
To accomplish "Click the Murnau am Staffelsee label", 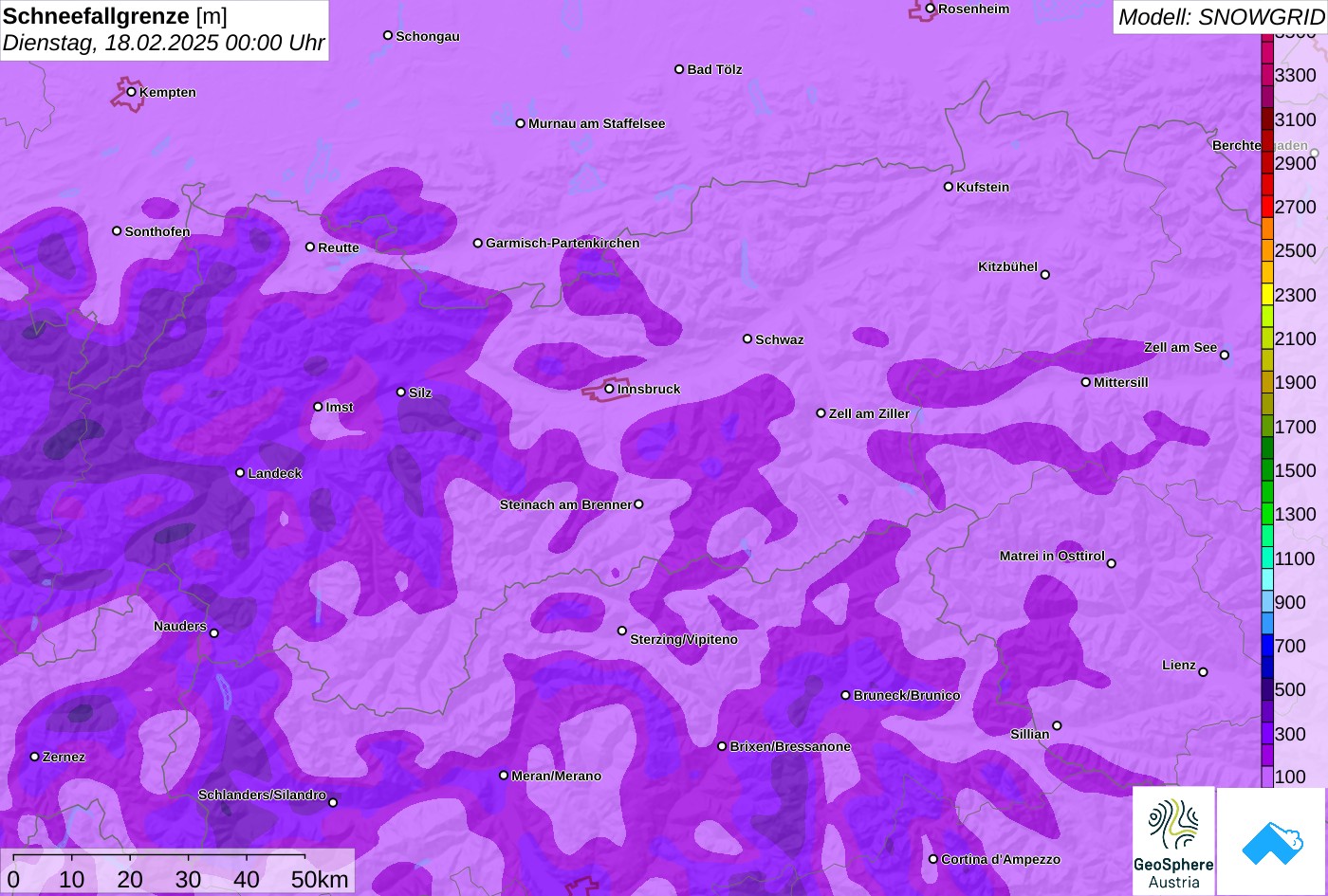I will tap(597, 124).
